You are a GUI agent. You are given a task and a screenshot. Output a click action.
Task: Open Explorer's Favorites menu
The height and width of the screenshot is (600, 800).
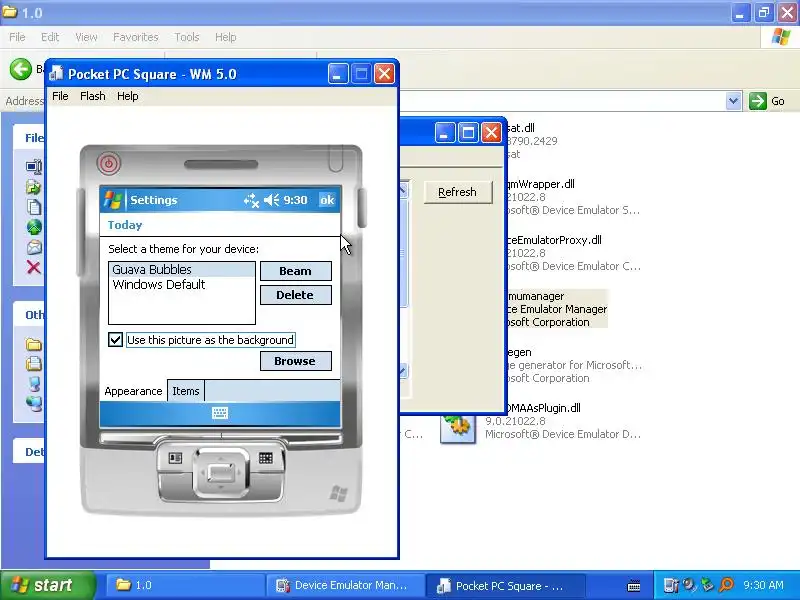point(136,37)
